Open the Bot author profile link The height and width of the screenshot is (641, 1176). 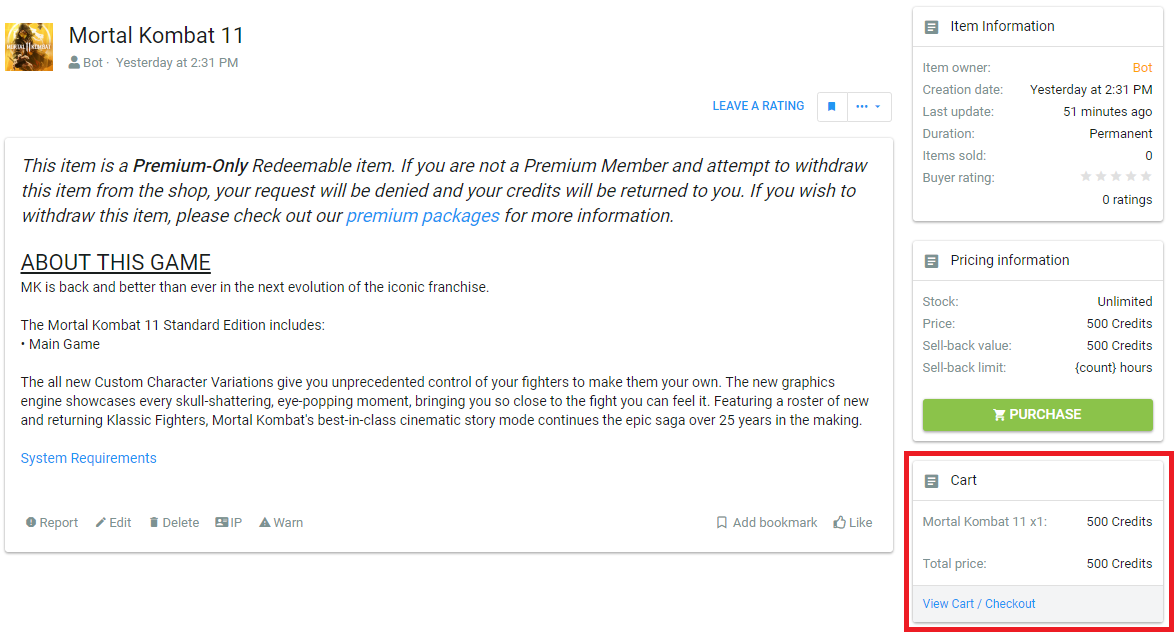pos(92,63)
